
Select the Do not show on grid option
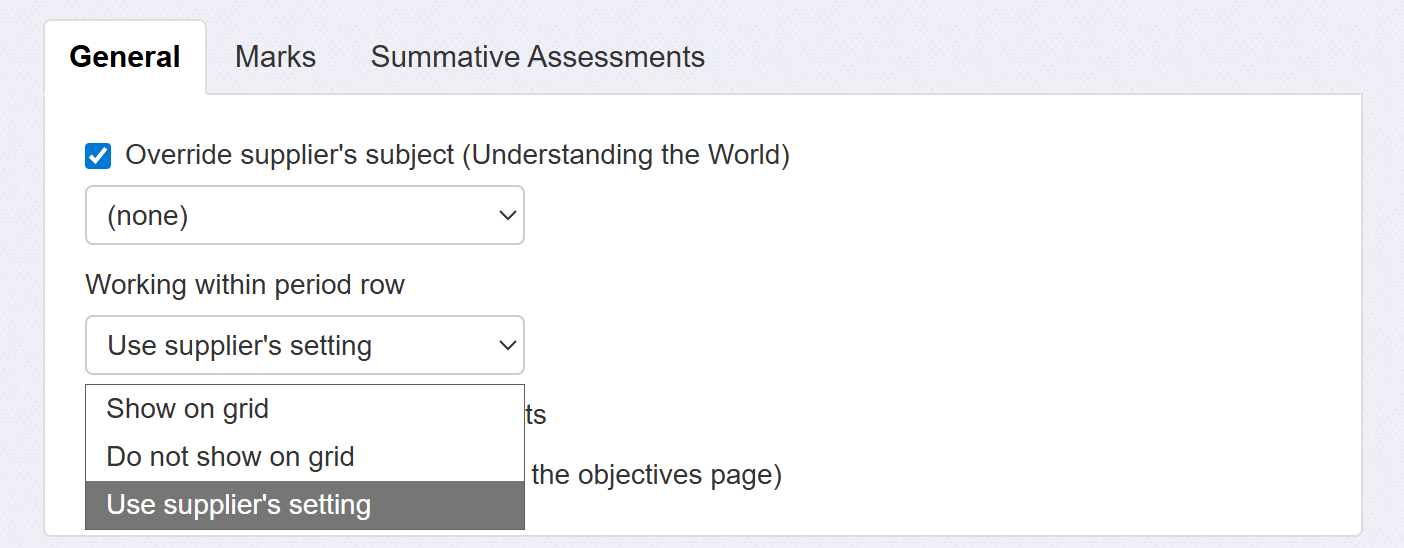(230, 457)
